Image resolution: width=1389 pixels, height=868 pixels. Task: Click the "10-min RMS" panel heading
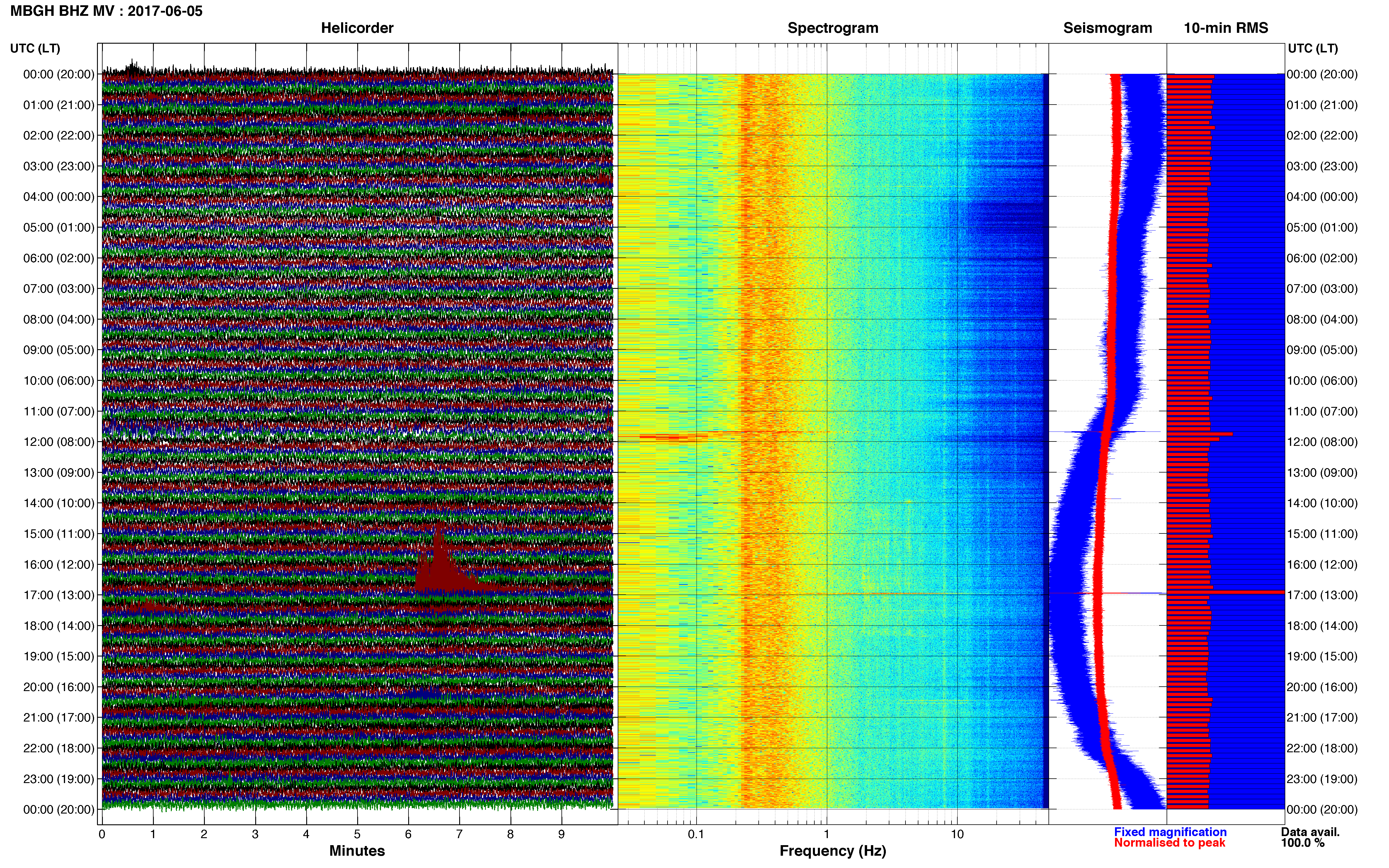click(x=1226, y=28)
